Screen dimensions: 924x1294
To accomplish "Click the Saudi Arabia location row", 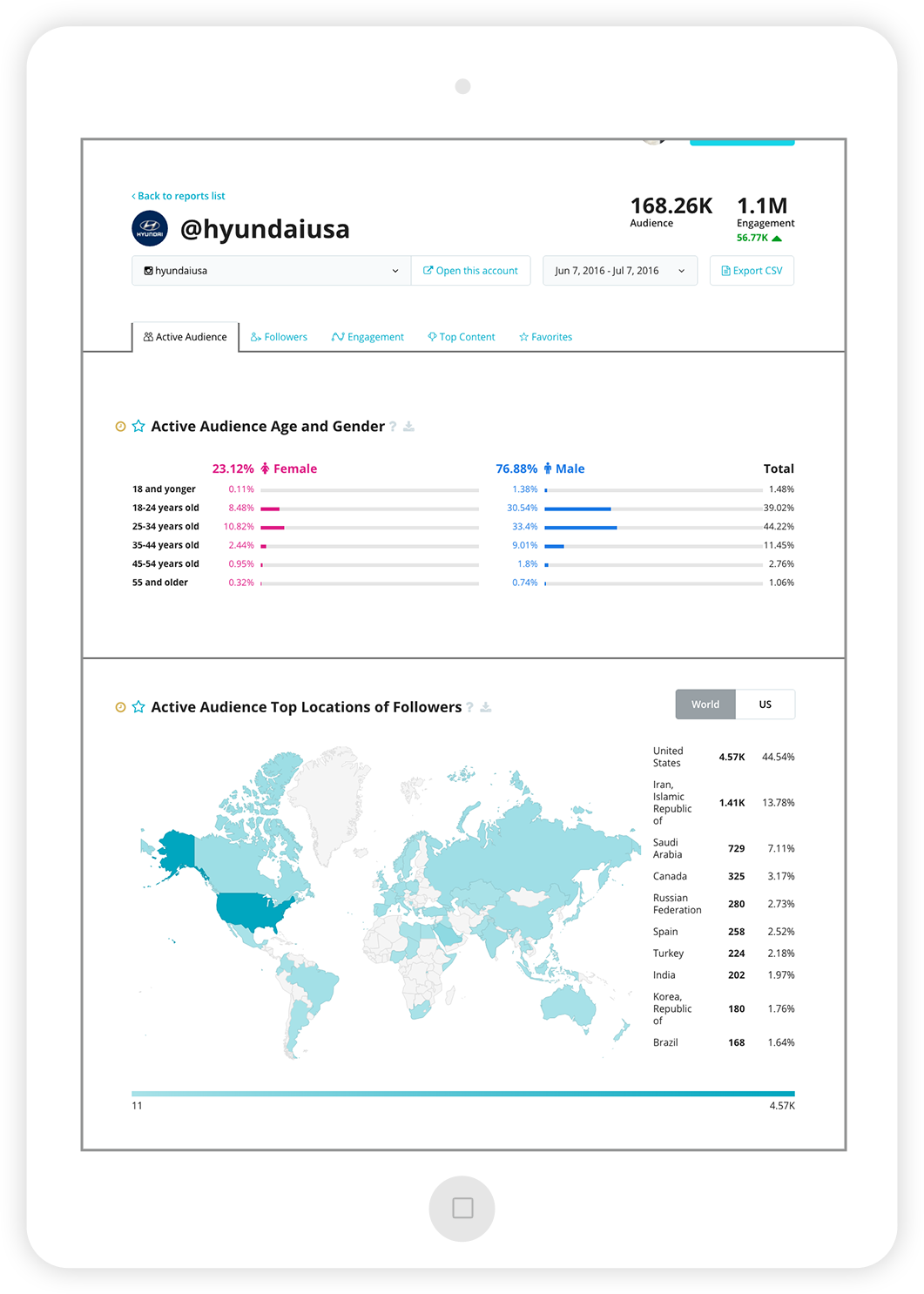I will click(x=724, y=848).
